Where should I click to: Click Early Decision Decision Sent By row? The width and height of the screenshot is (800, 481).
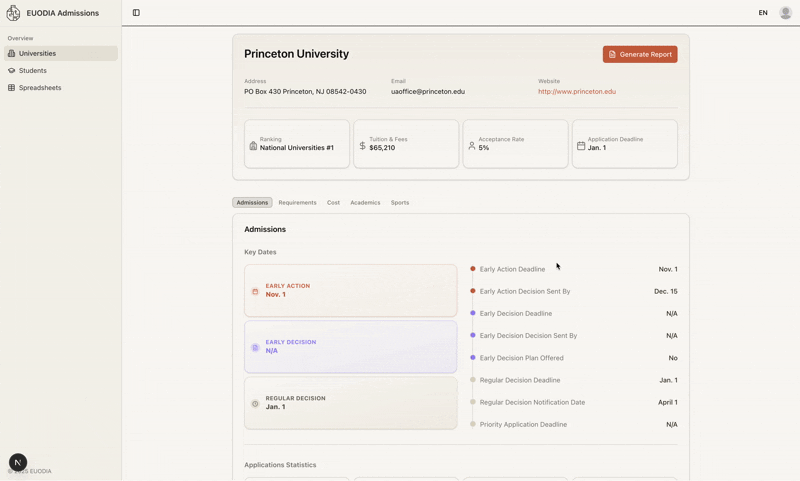click(x=574, y=336)
